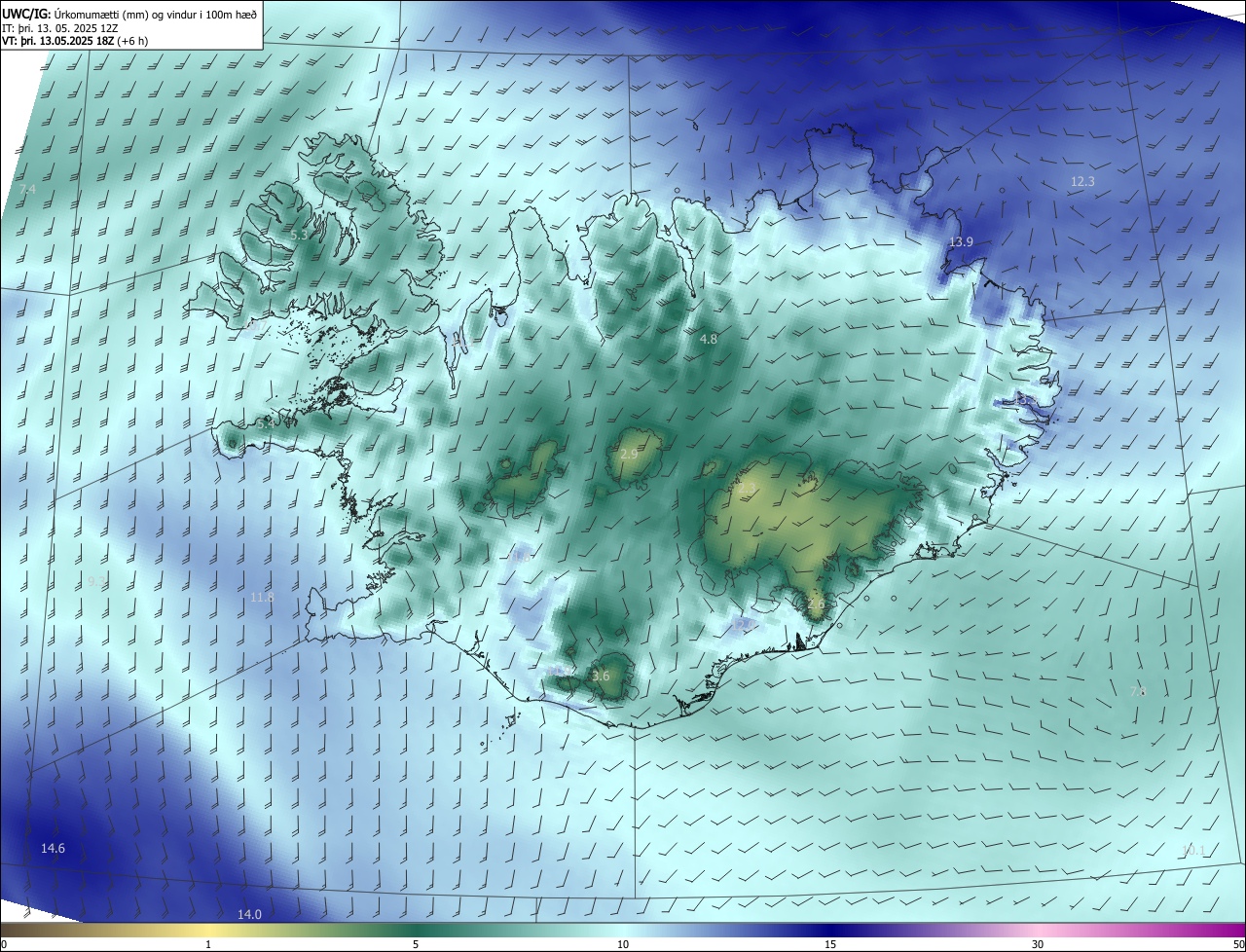1246x952 pixels.
Task: Click the 'VT: þri. 13.05.2025 18Z (+6 h)' line
Action: [77, 41]
